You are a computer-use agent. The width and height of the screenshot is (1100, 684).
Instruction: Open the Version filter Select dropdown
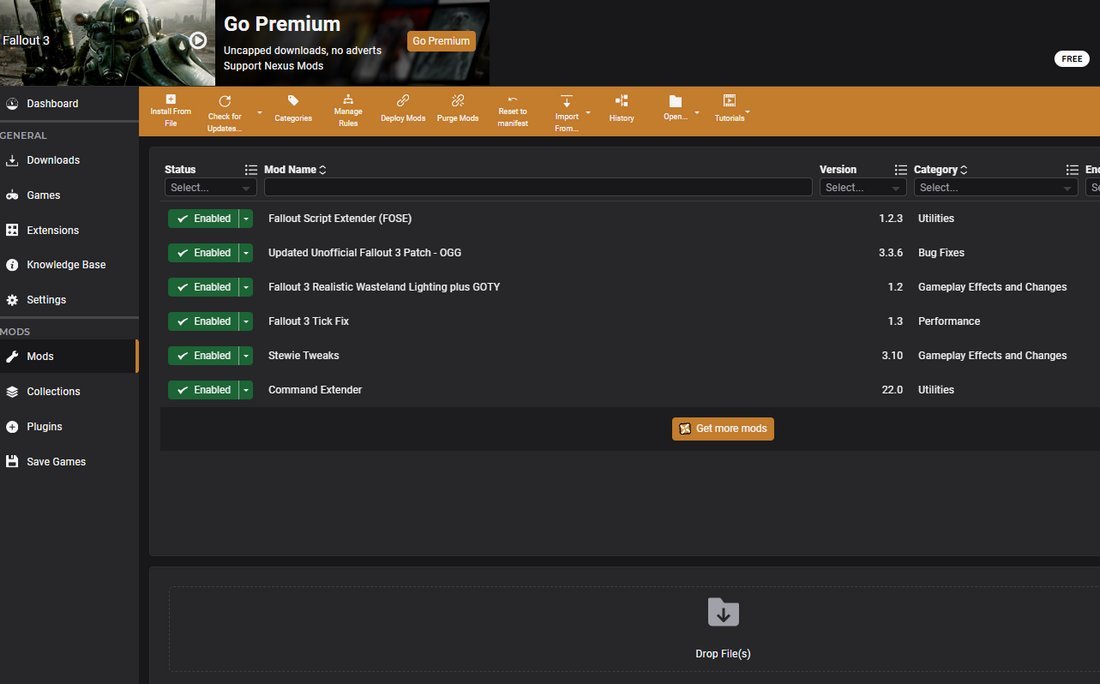[863, 187]
